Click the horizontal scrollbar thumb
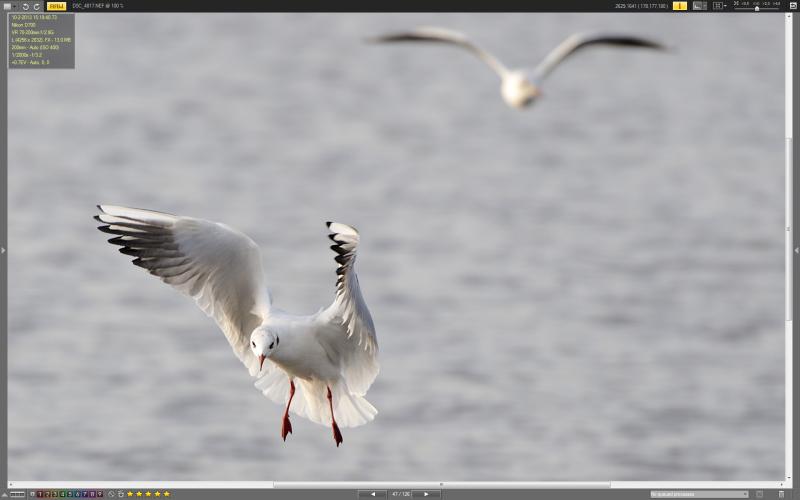The height and width of the screenshot is (500, 800). coord(441,485)
